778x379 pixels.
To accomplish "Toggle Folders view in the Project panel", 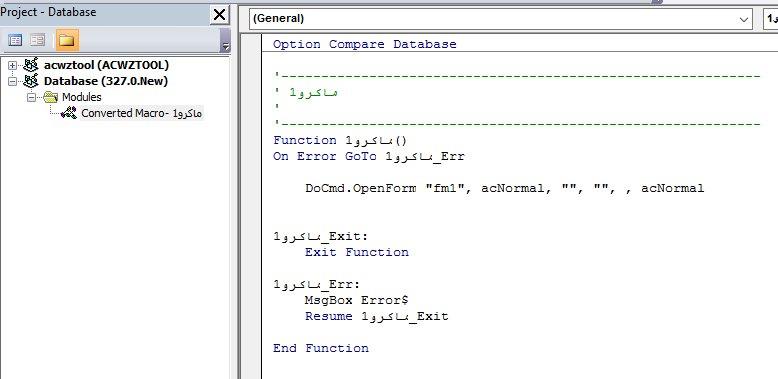I will coord(67,40).
